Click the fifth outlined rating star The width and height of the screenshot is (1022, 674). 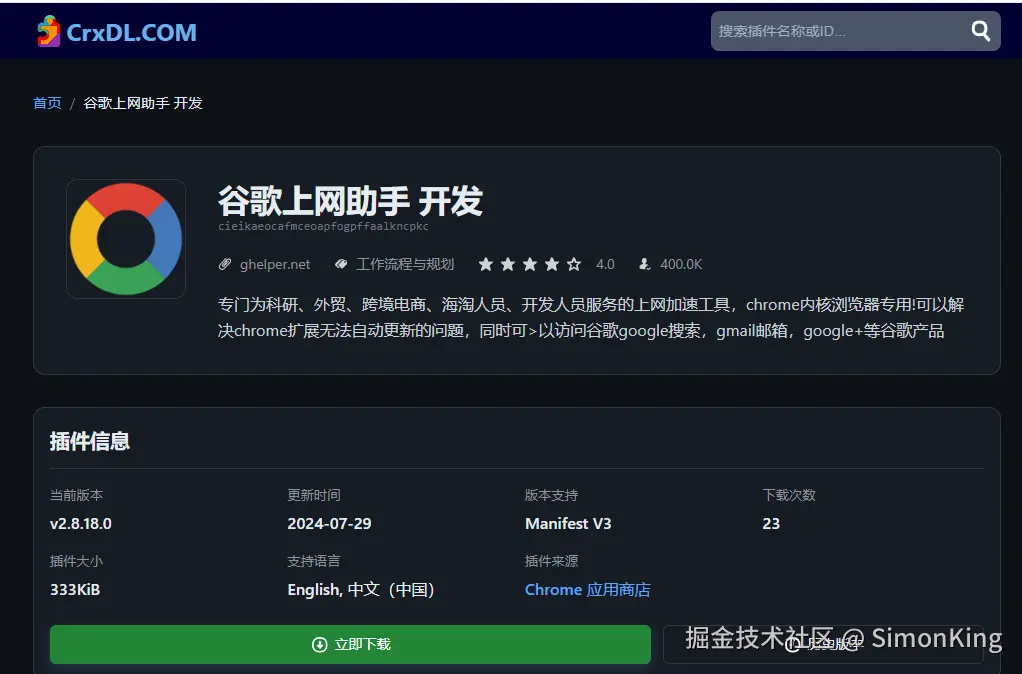(x=574, y=264)
